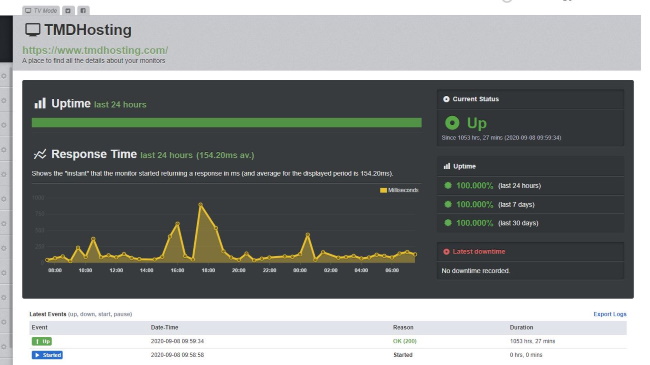
Task: Click the green dot for last 7 days uptime
Action: 448,204
